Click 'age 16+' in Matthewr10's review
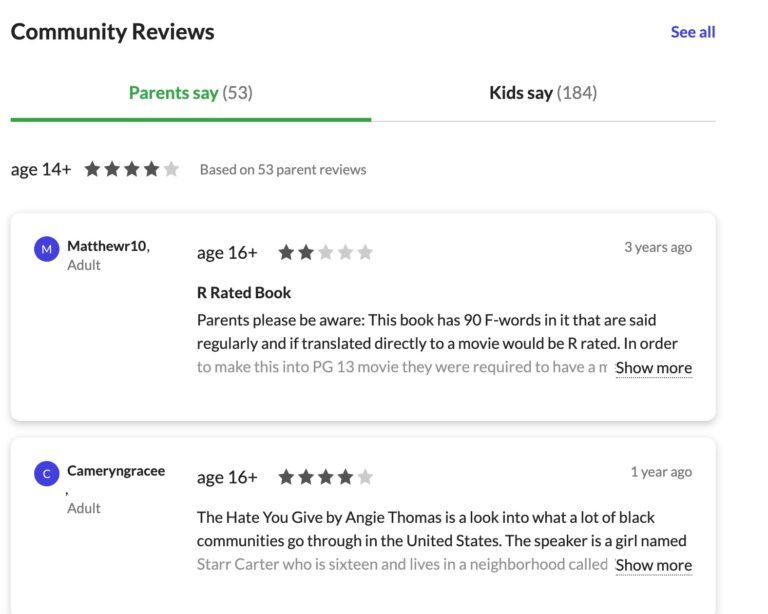Screen dimensions: 768x614 (x=227, y=253)
